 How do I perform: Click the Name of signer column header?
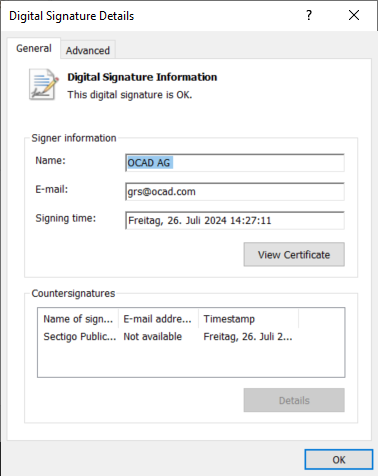tap(78, 319)
